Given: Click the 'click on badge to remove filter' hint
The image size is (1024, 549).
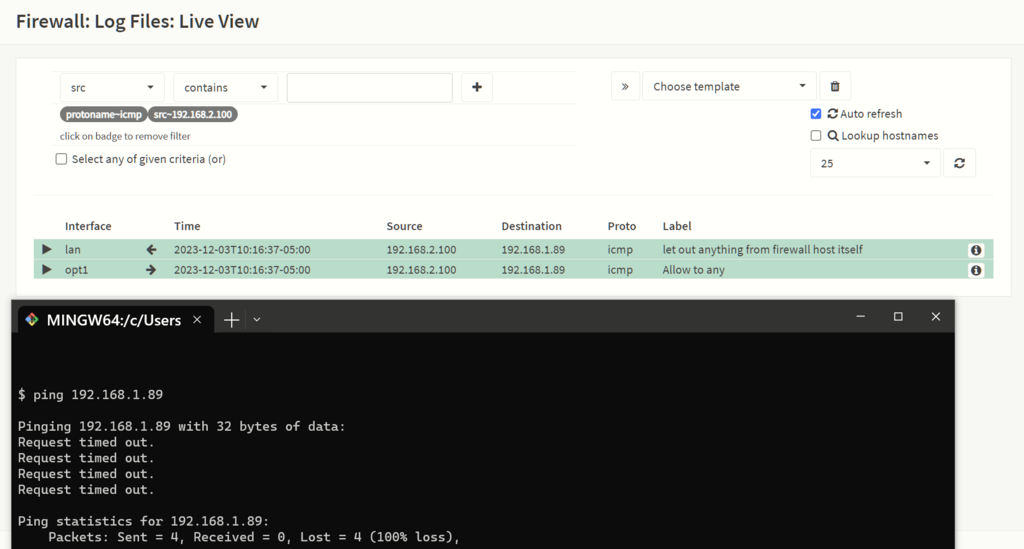Looking at the screenshot, I should (x=125, y=136).
